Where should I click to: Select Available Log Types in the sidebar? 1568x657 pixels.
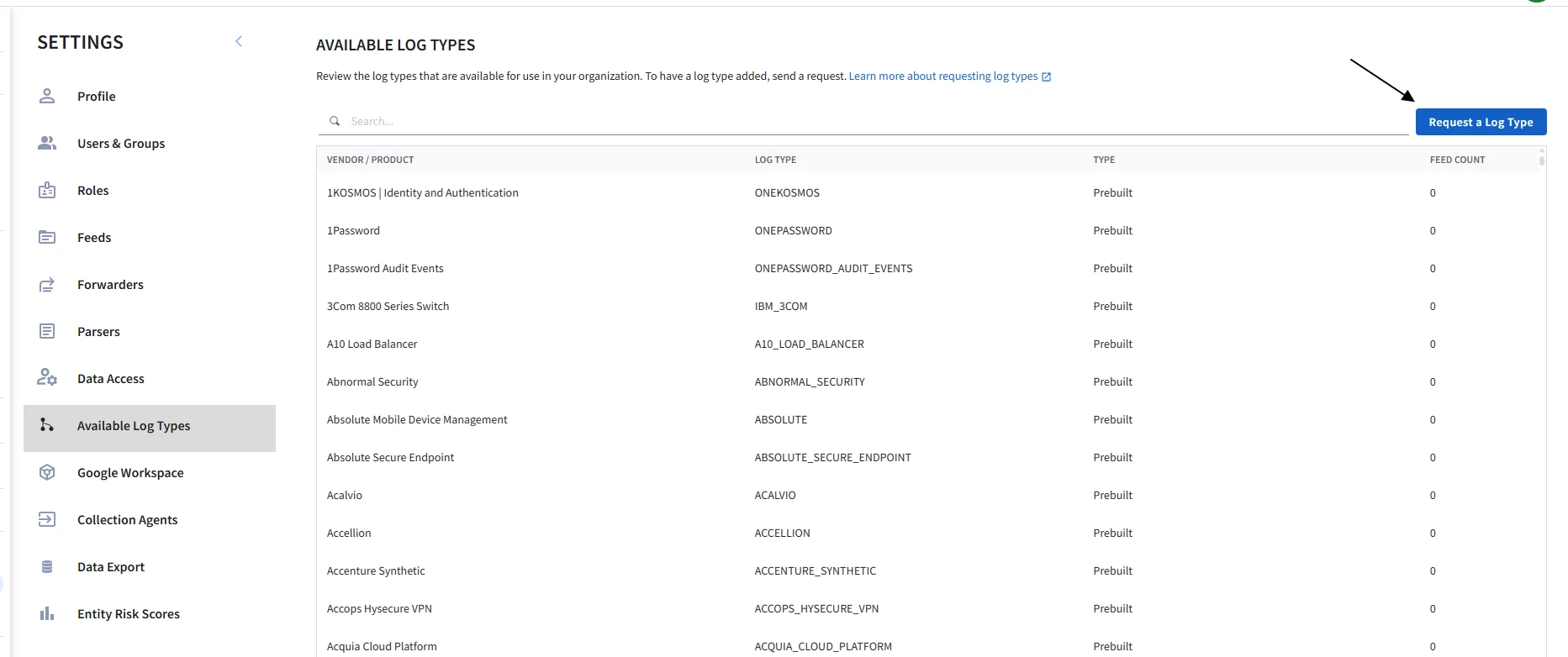150,428
